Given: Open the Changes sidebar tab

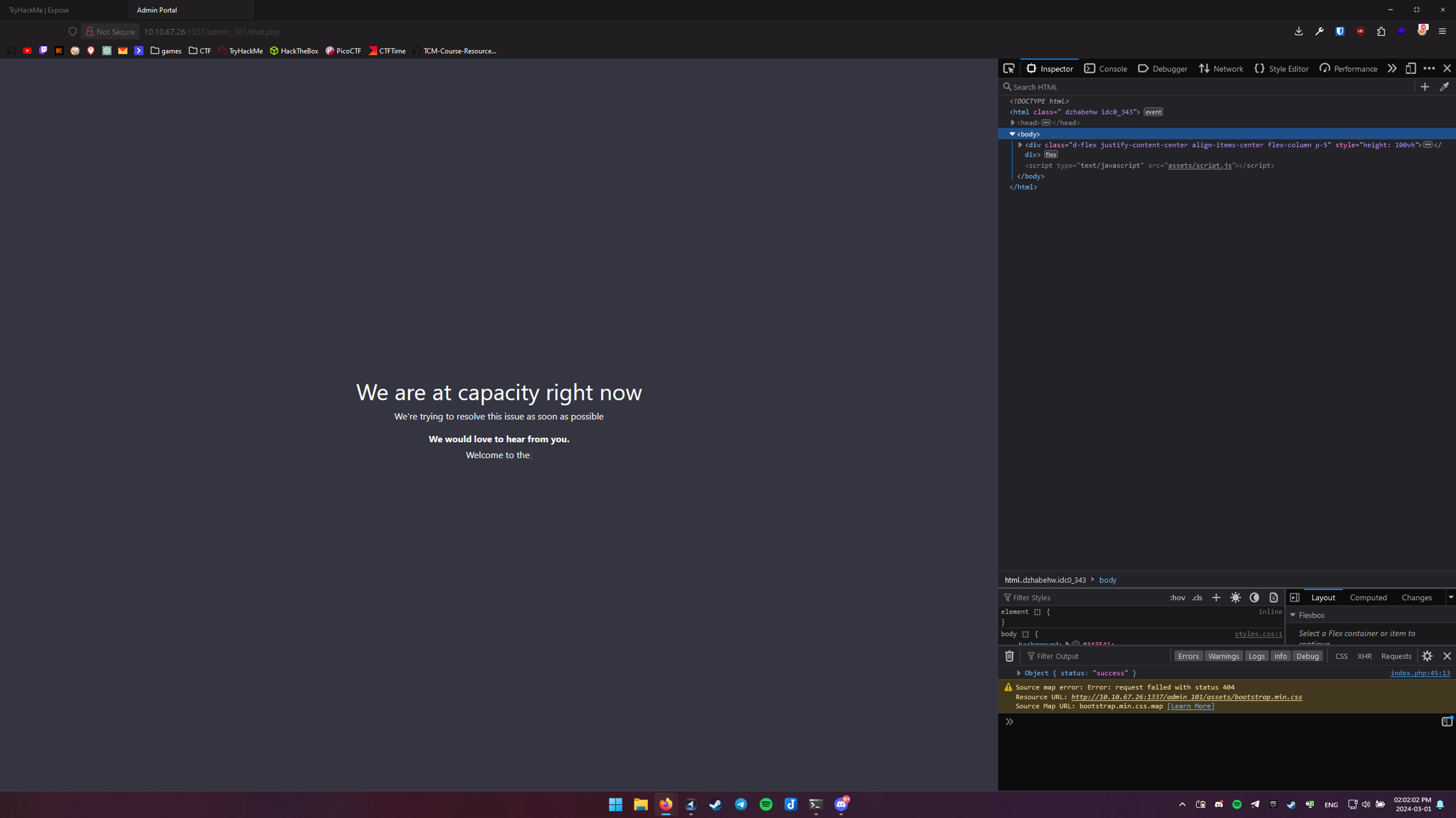Looking at the screenshot, I should (1416, 598).
